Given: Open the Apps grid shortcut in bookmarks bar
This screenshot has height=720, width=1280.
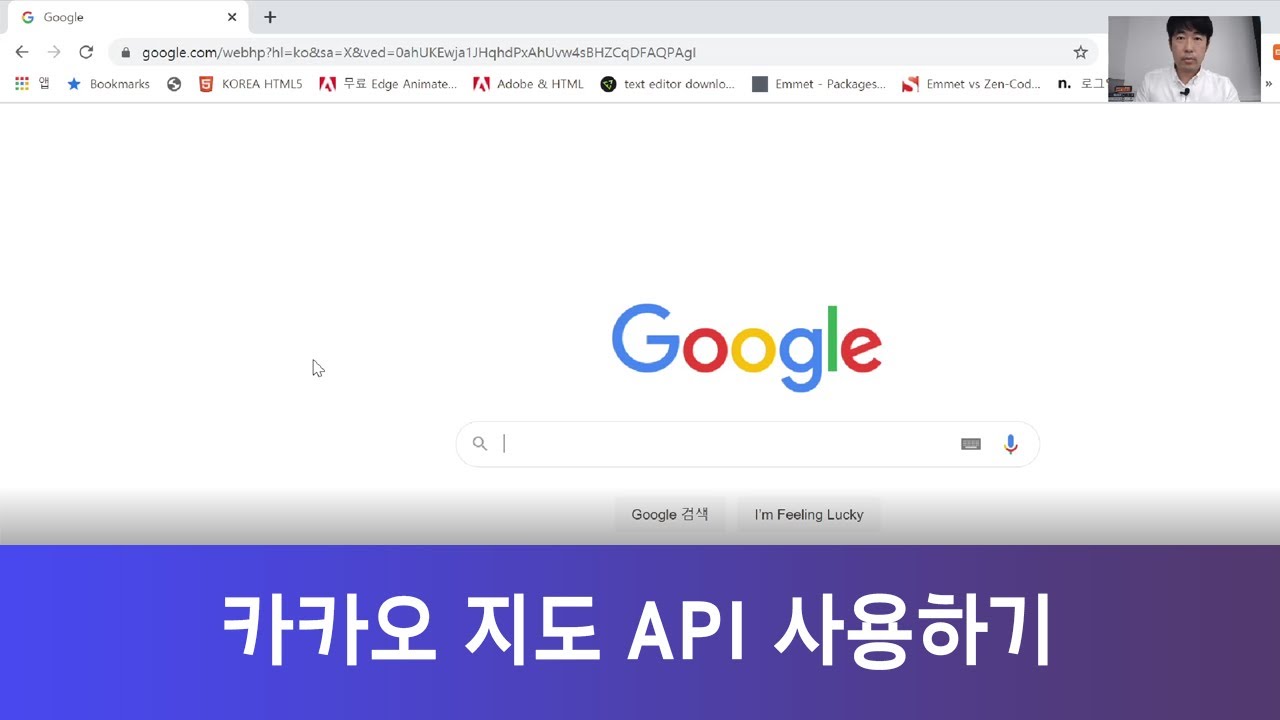Looking at the screenshot, I should 32,84.
